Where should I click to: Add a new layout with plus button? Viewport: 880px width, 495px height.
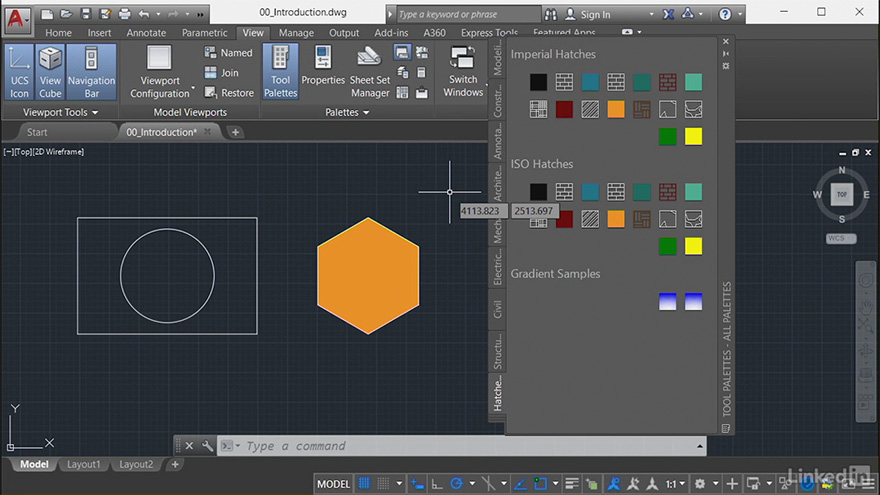click(175, 464)
